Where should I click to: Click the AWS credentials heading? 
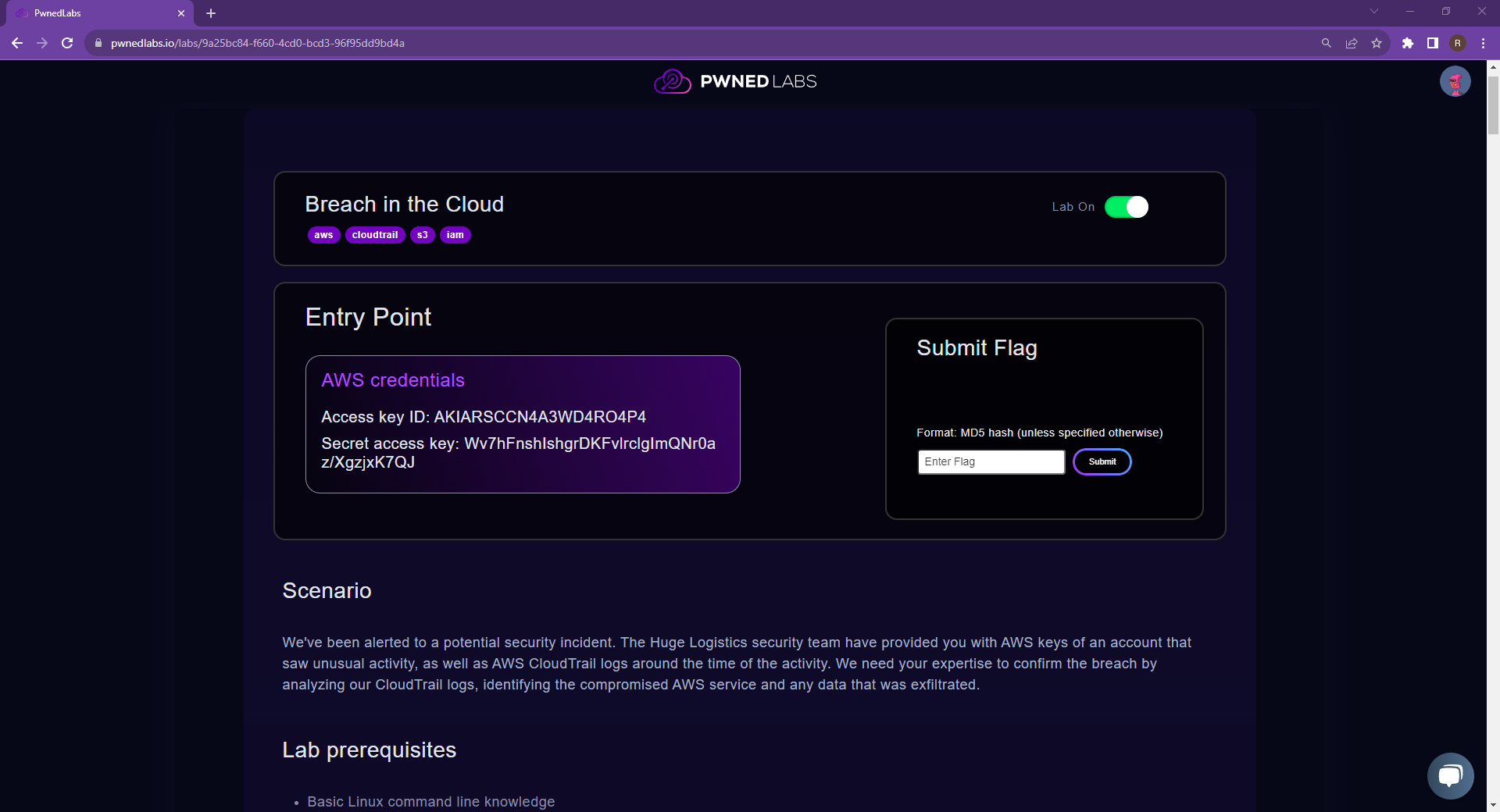[x=393, y=380]
